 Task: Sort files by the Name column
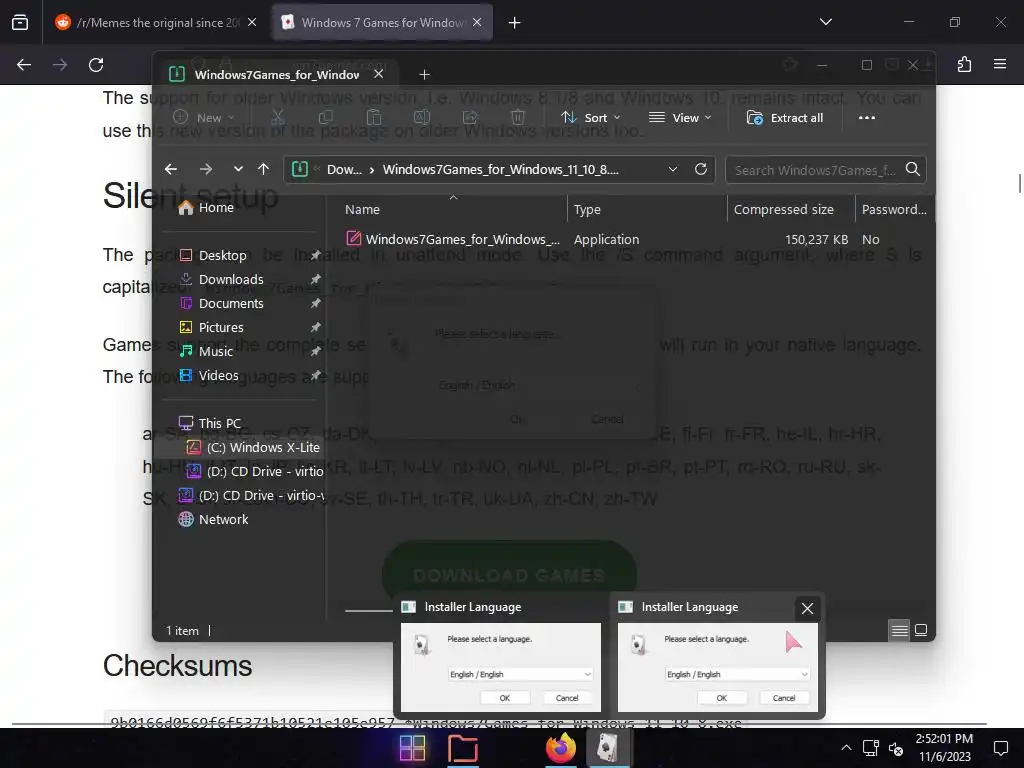click(362, 210)
